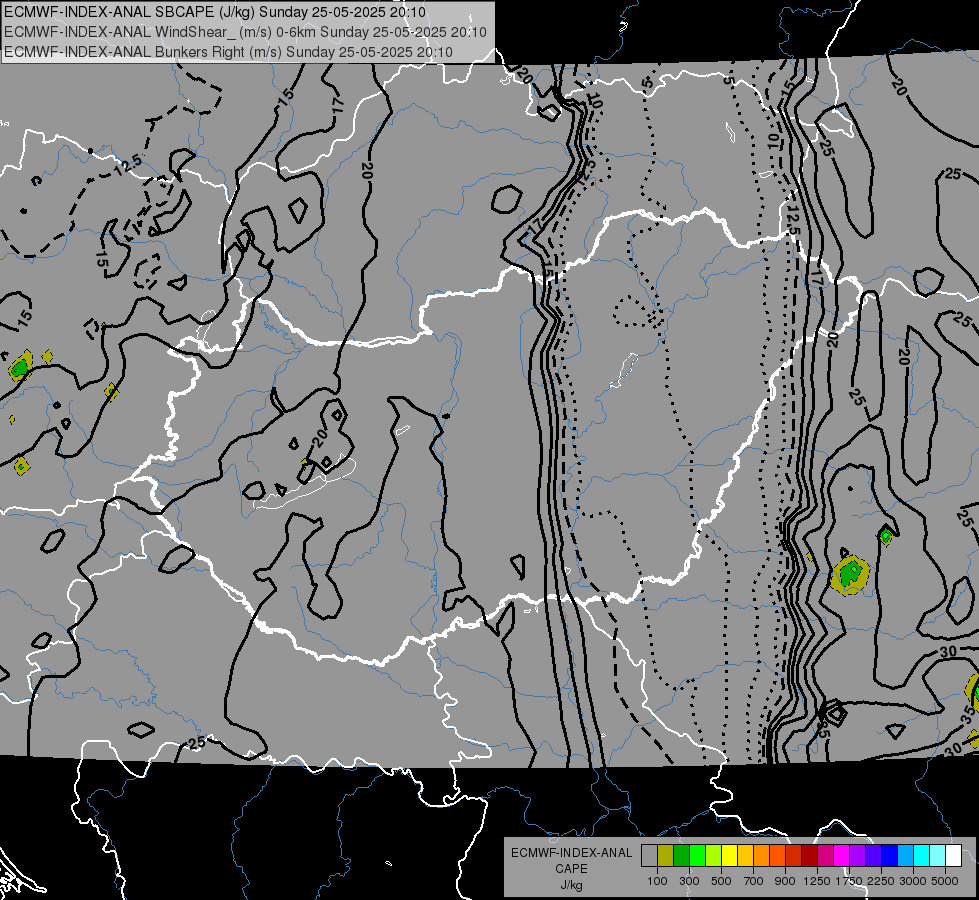Image resolution: width=979 pixels, height=900 pixels.
Task: Click the dark red swatch before 1250
Action: (x=810, y=856)
